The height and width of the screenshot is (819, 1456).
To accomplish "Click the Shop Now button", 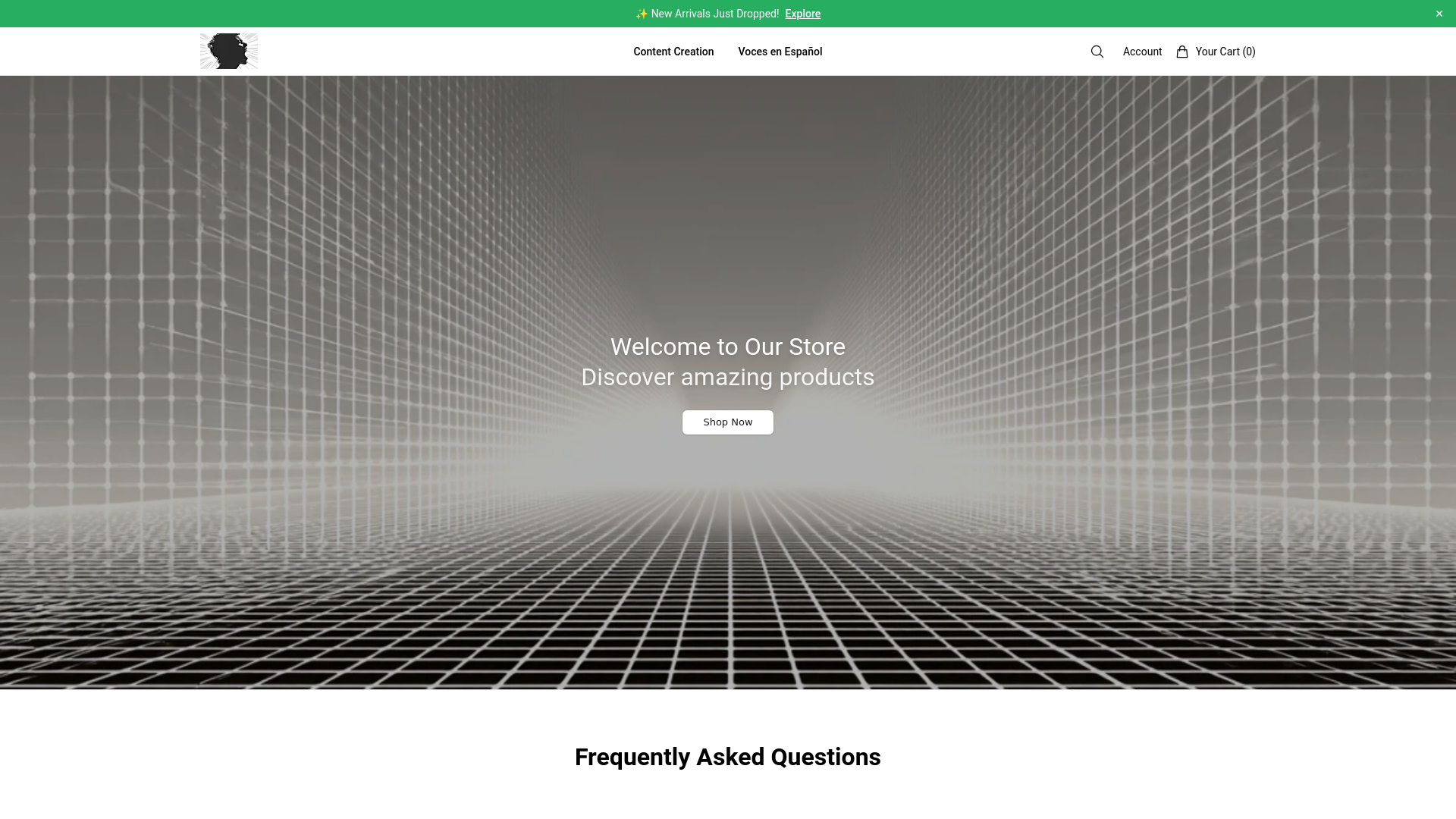I will tap(728, 422).
